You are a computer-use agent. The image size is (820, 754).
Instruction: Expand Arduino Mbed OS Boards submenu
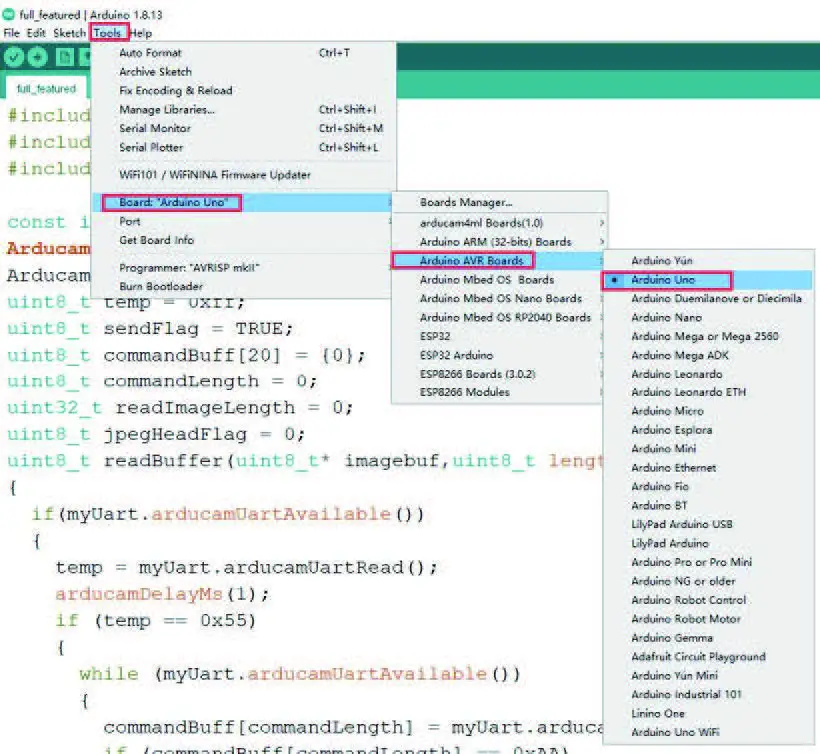click(499, 279)
